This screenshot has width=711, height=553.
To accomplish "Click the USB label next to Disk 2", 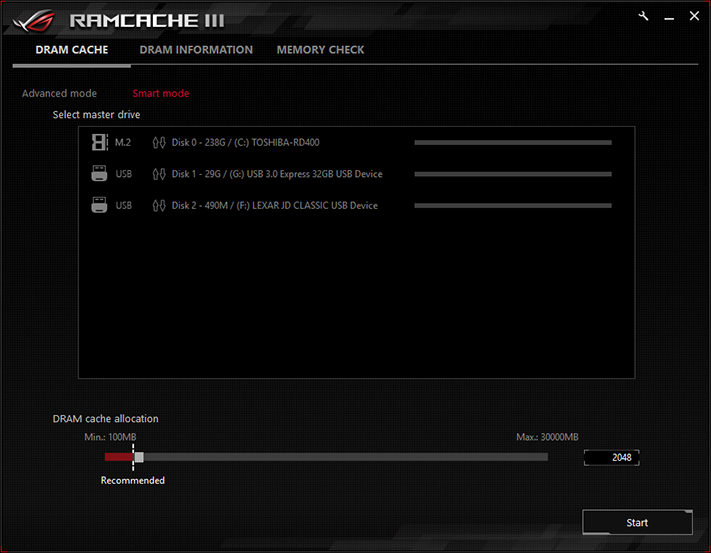I will (123, 206).
